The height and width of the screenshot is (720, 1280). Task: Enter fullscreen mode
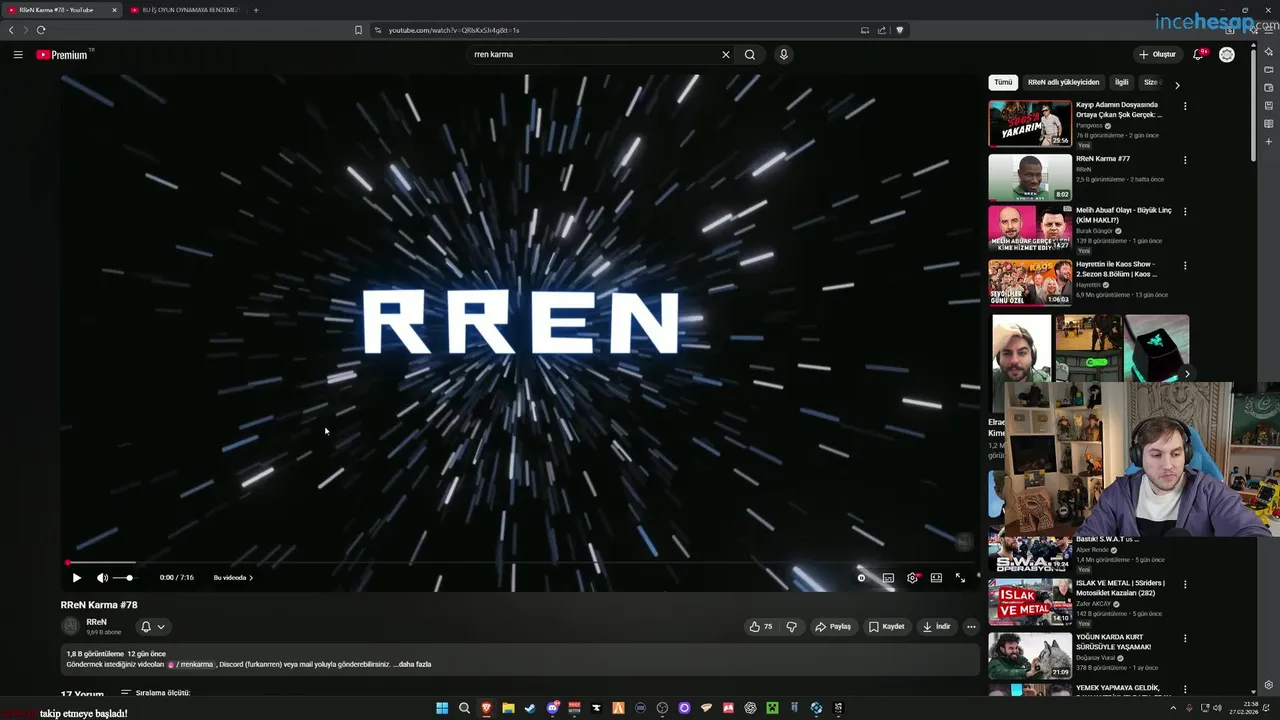tap(960, 577)
